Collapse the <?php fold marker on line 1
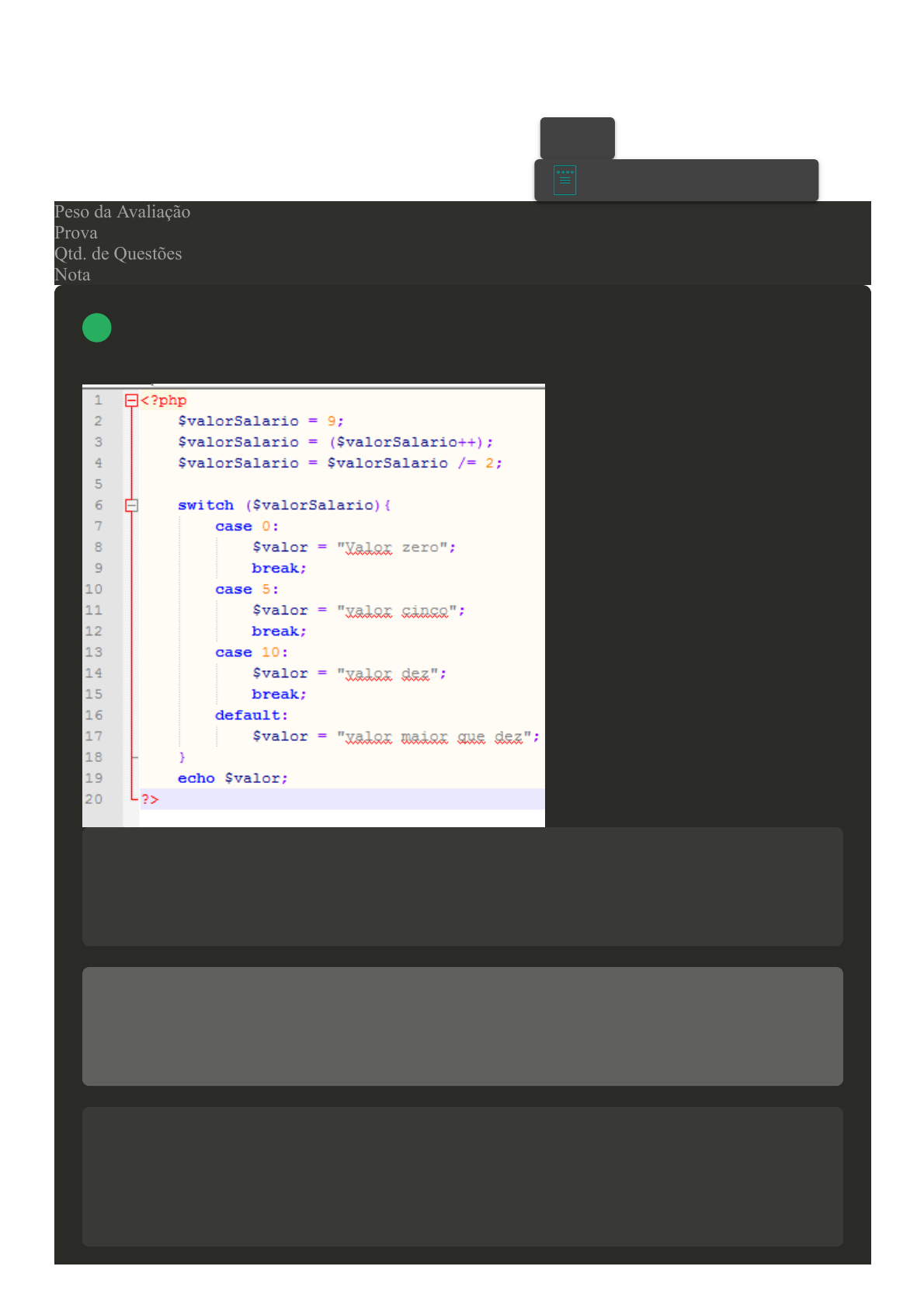The width and height of the screenshot is (924, 1308). [131, 401]
